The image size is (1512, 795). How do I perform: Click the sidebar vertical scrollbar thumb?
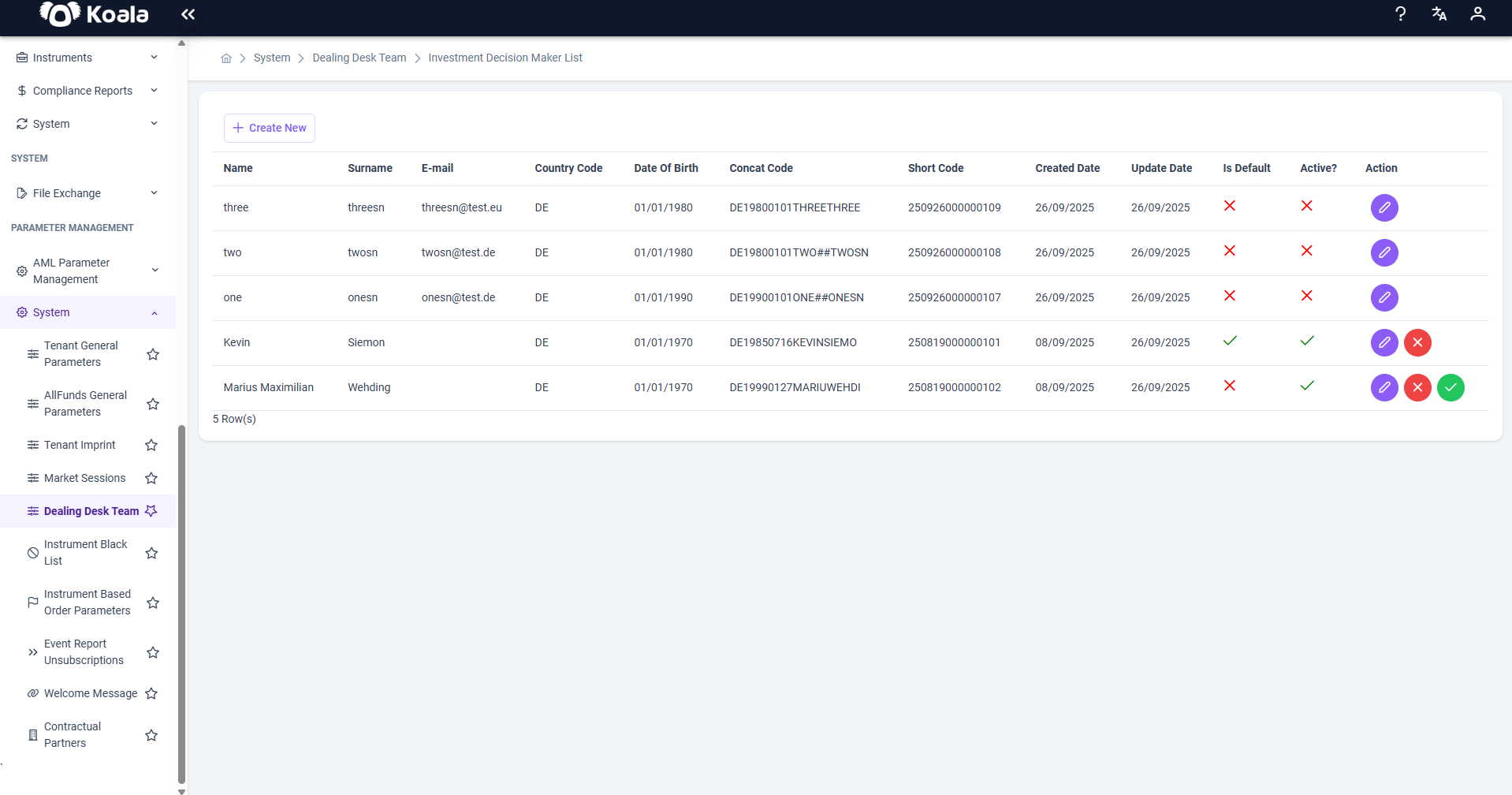[x=181, y=603]
